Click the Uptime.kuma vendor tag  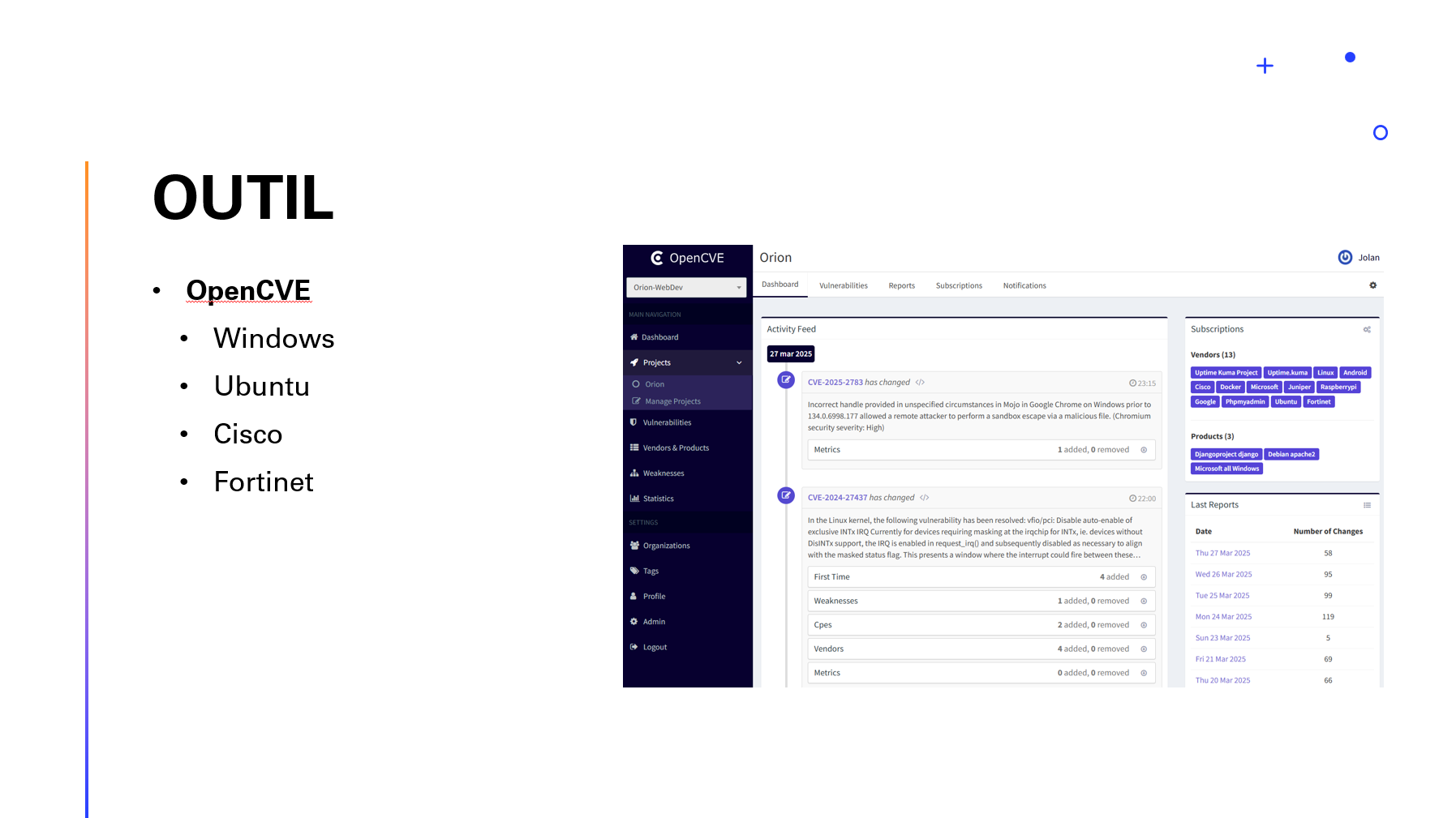click(x=1287, y=373)
